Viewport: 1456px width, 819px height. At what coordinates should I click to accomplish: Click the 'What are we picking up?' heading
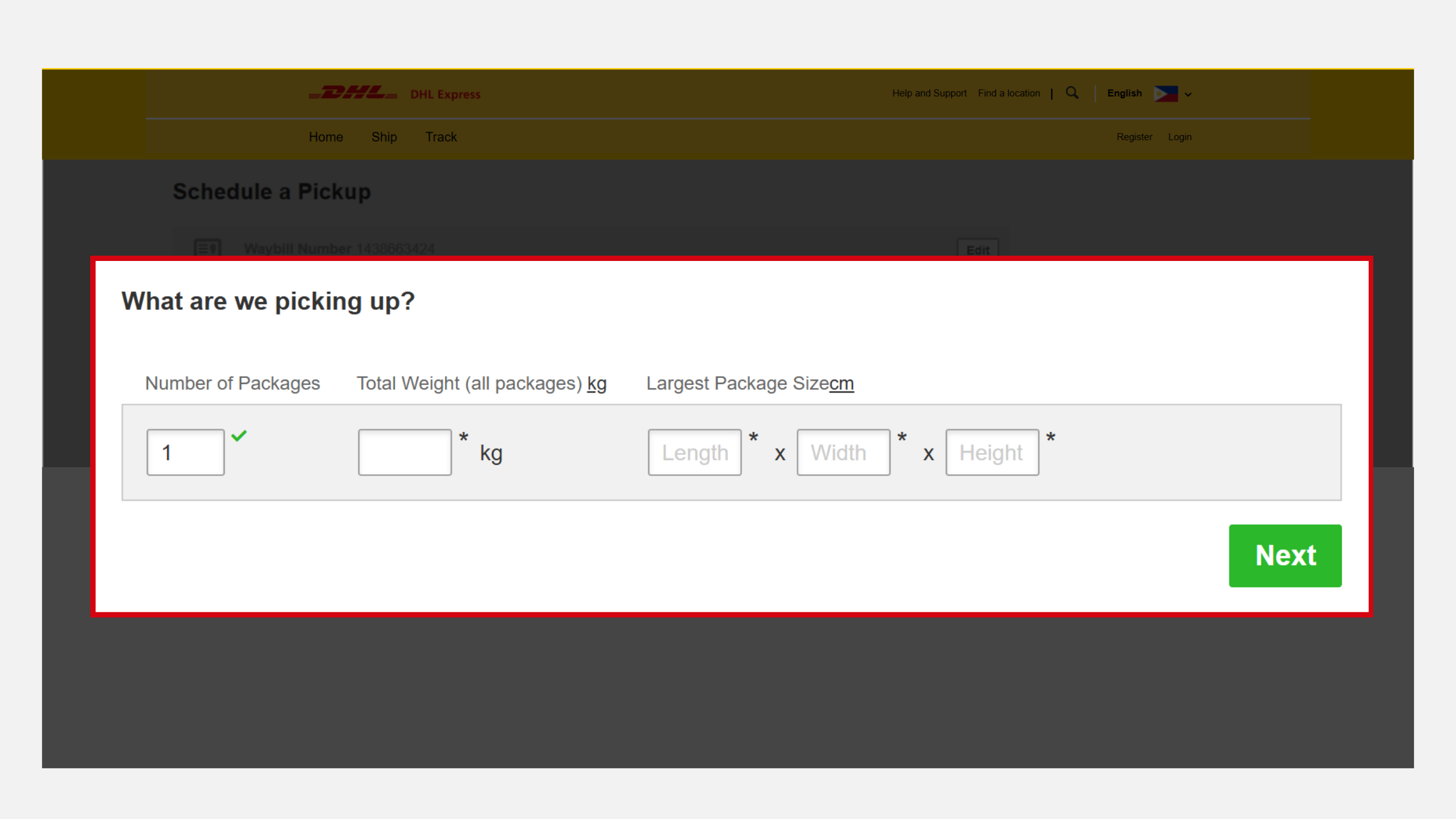click(268, 301)
